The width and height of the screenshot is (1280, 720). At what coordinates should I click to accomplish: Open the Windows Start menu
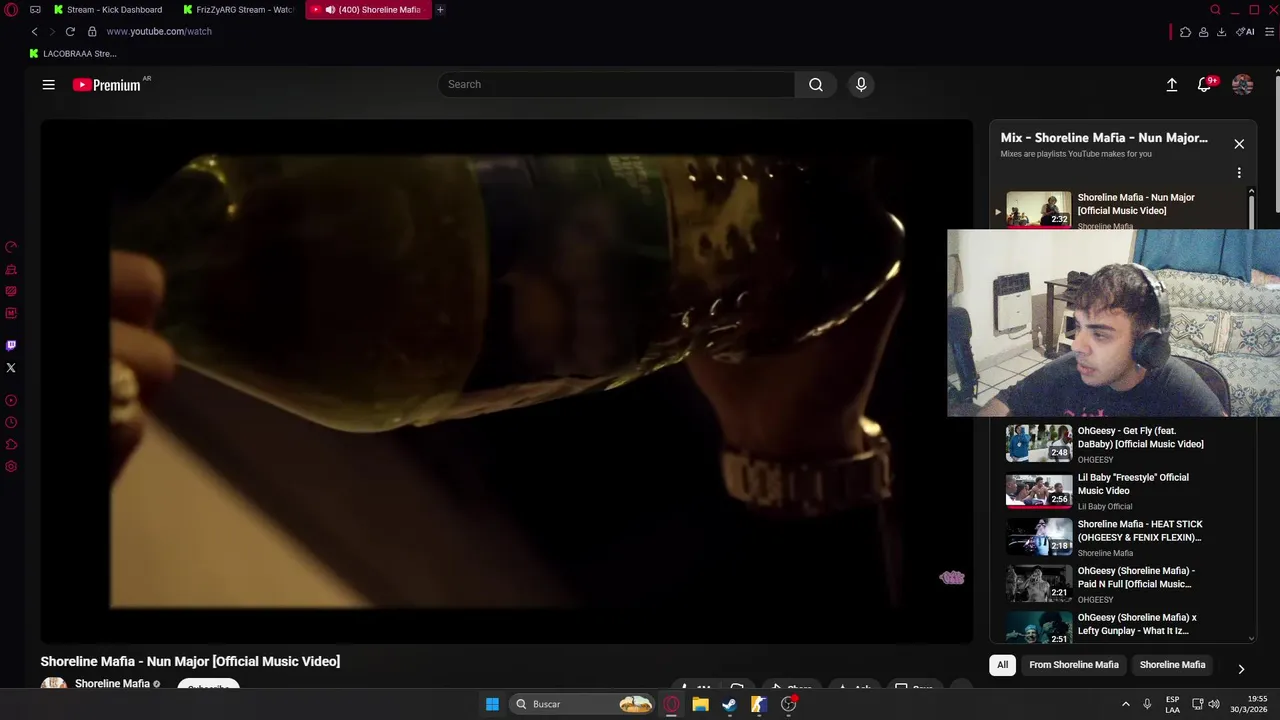tap(492, 704)
